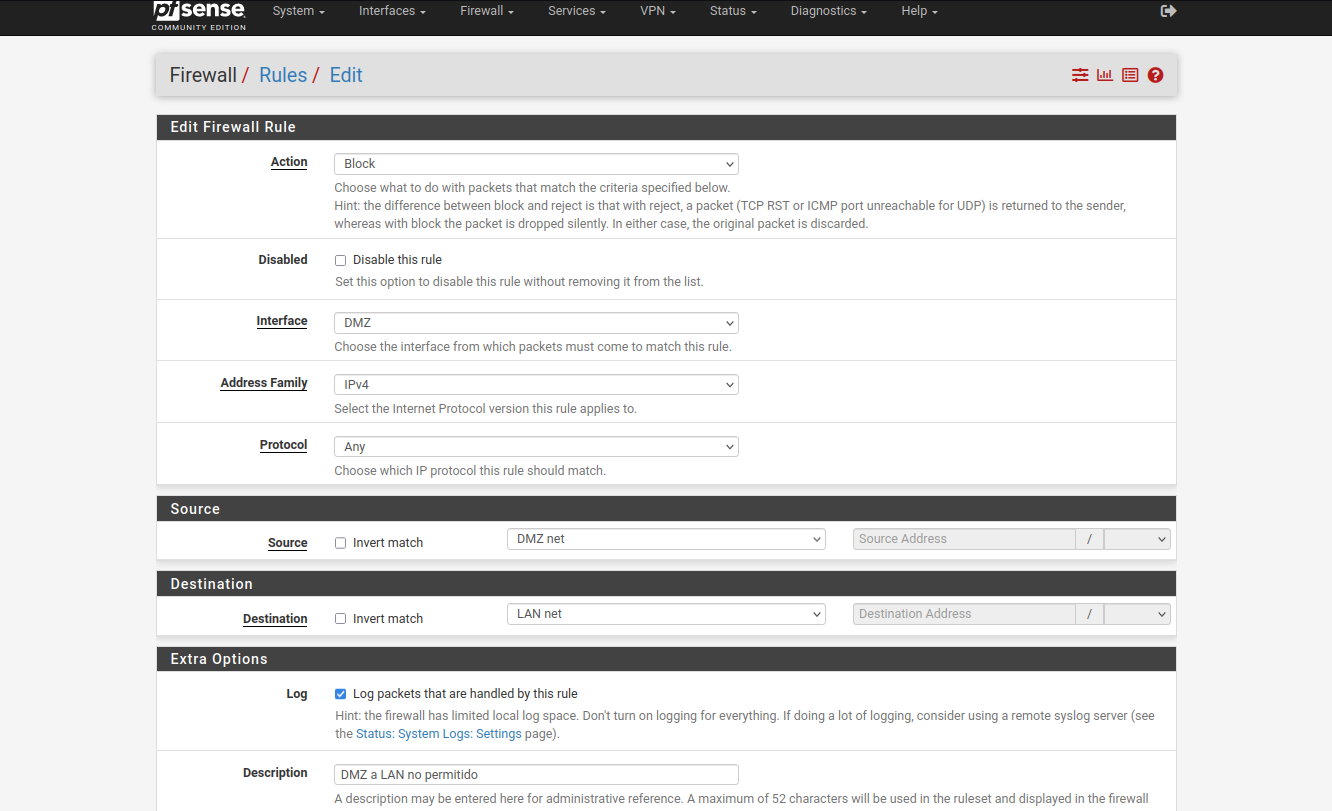Enable Invert match for Source
Image resolution: width=1332 pixels, height=811 pixels.
340,543
